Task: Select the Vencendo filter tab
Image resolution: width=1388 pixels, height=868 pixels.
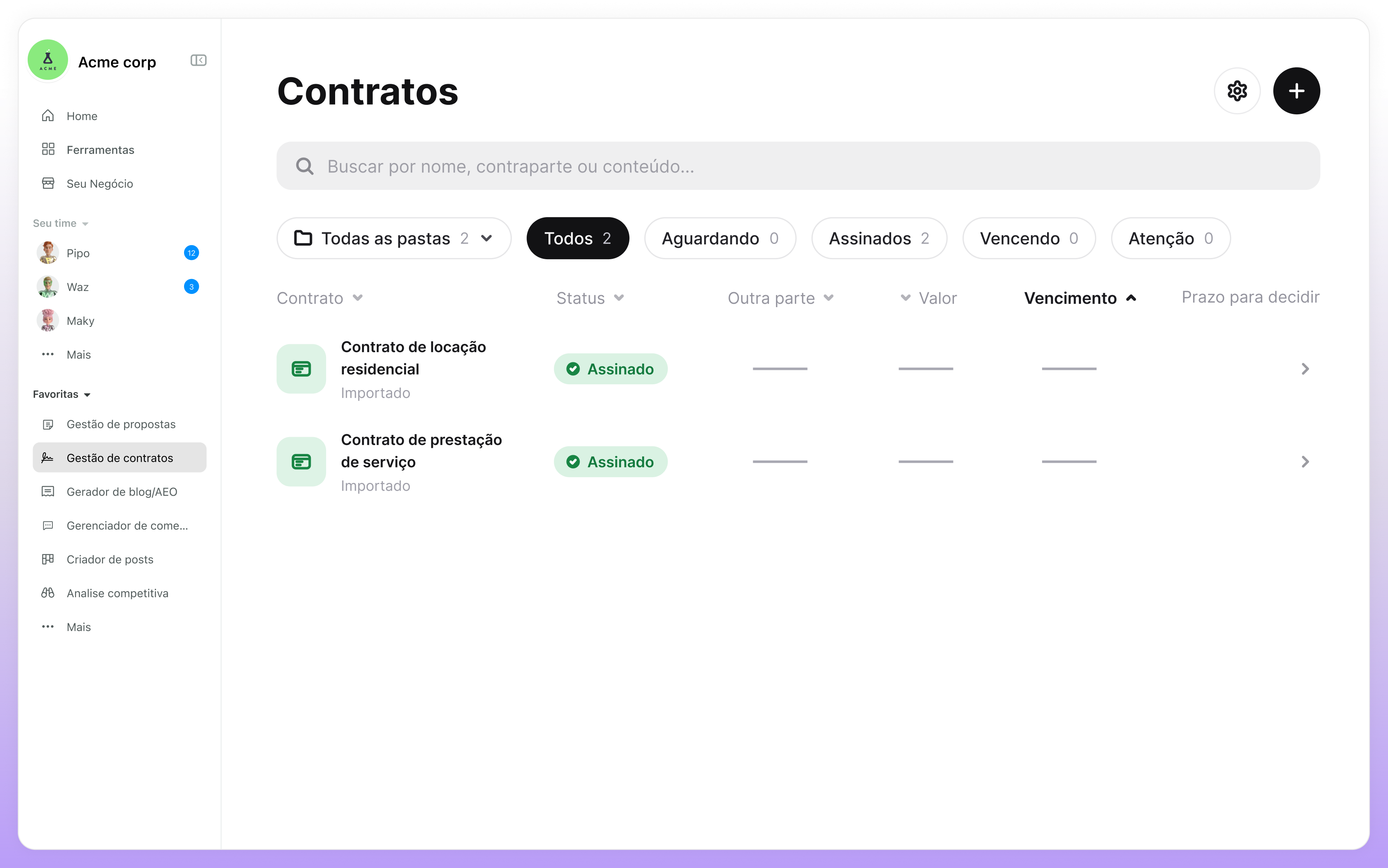Action: click(x=1029, y=238)
